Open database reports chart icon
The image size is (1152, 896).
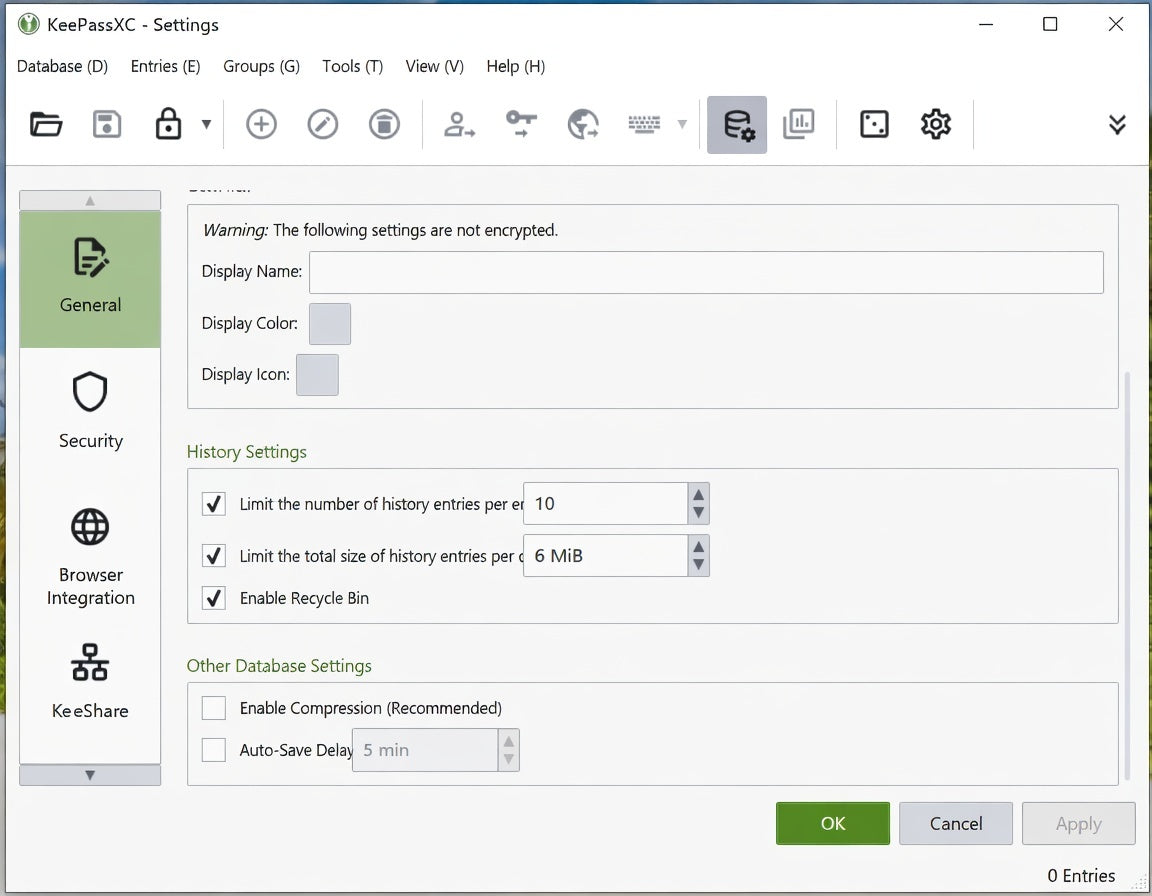pyautogui.click(x=799, y=124)
